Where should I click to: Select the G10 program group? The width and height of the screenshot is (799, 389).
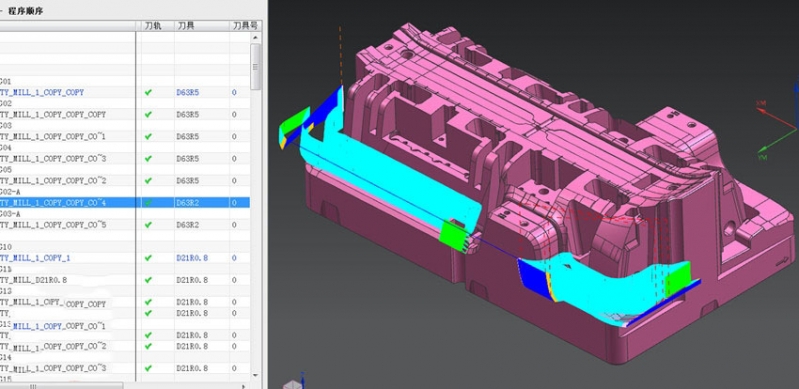click(x=6, y=247)
